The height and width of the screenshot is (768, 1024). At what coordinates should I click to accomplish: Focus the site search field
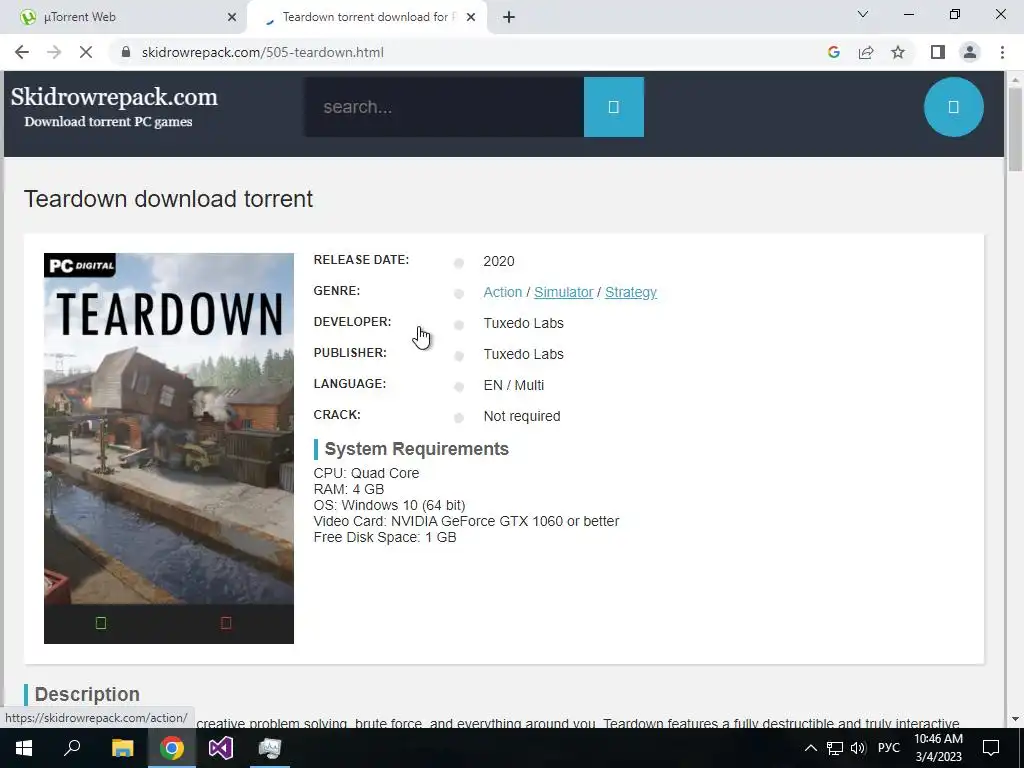click(x=444, y=107)
